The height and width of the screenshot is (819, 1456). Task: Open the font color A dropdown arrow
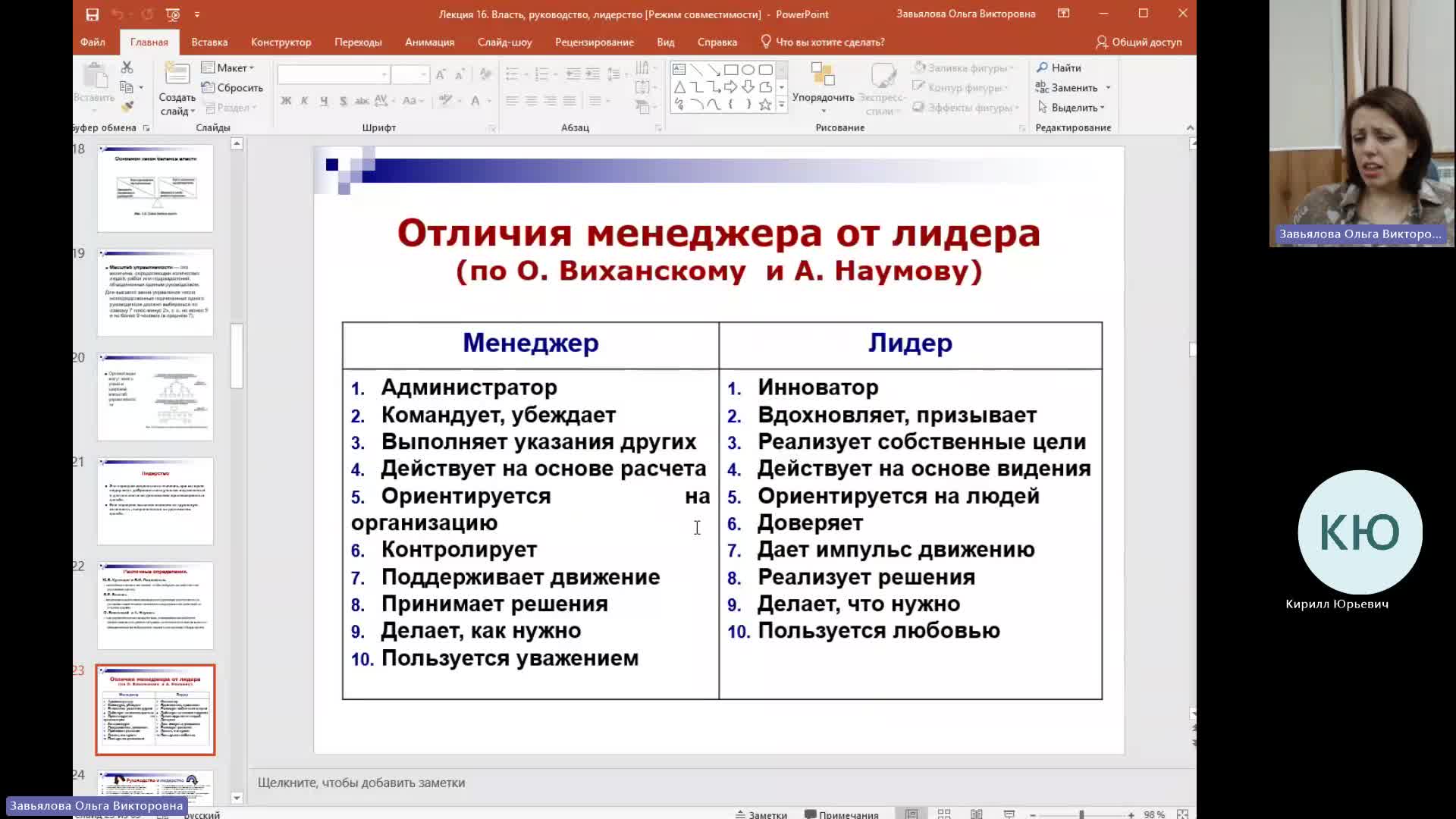coord(489,100)
